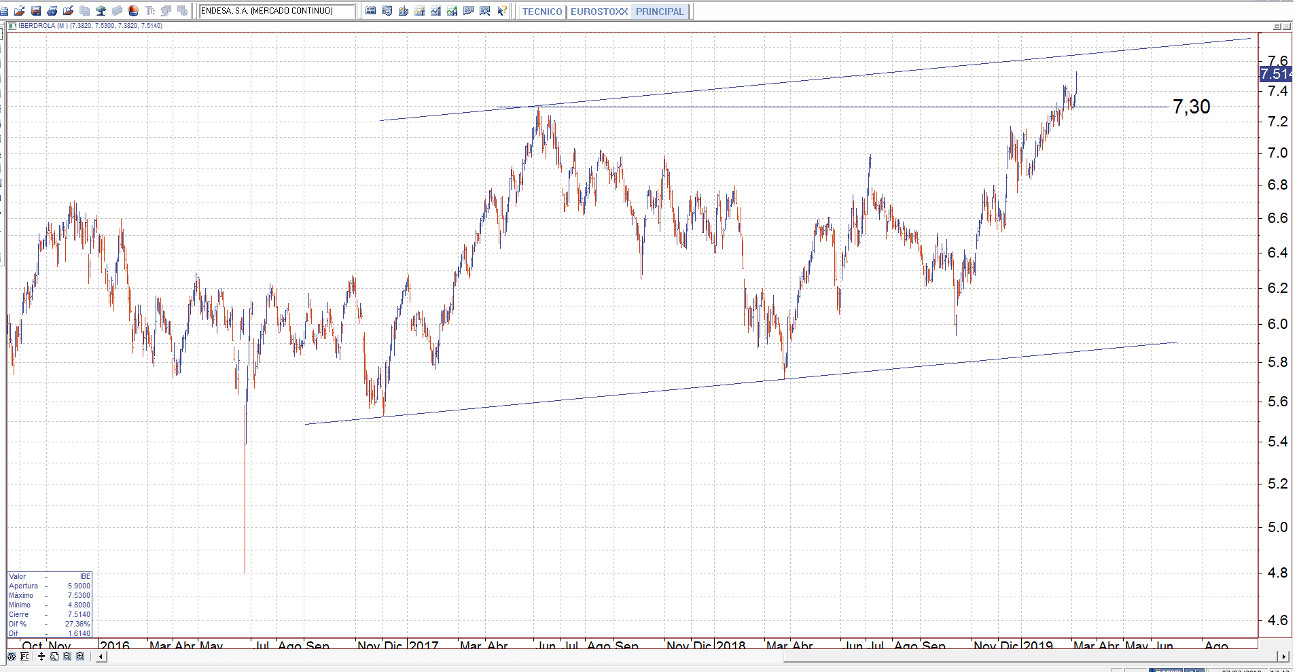Click the first new document toolbar icon
The width and height of the screenshot is (1299, 672).
[x=5, y=11]
